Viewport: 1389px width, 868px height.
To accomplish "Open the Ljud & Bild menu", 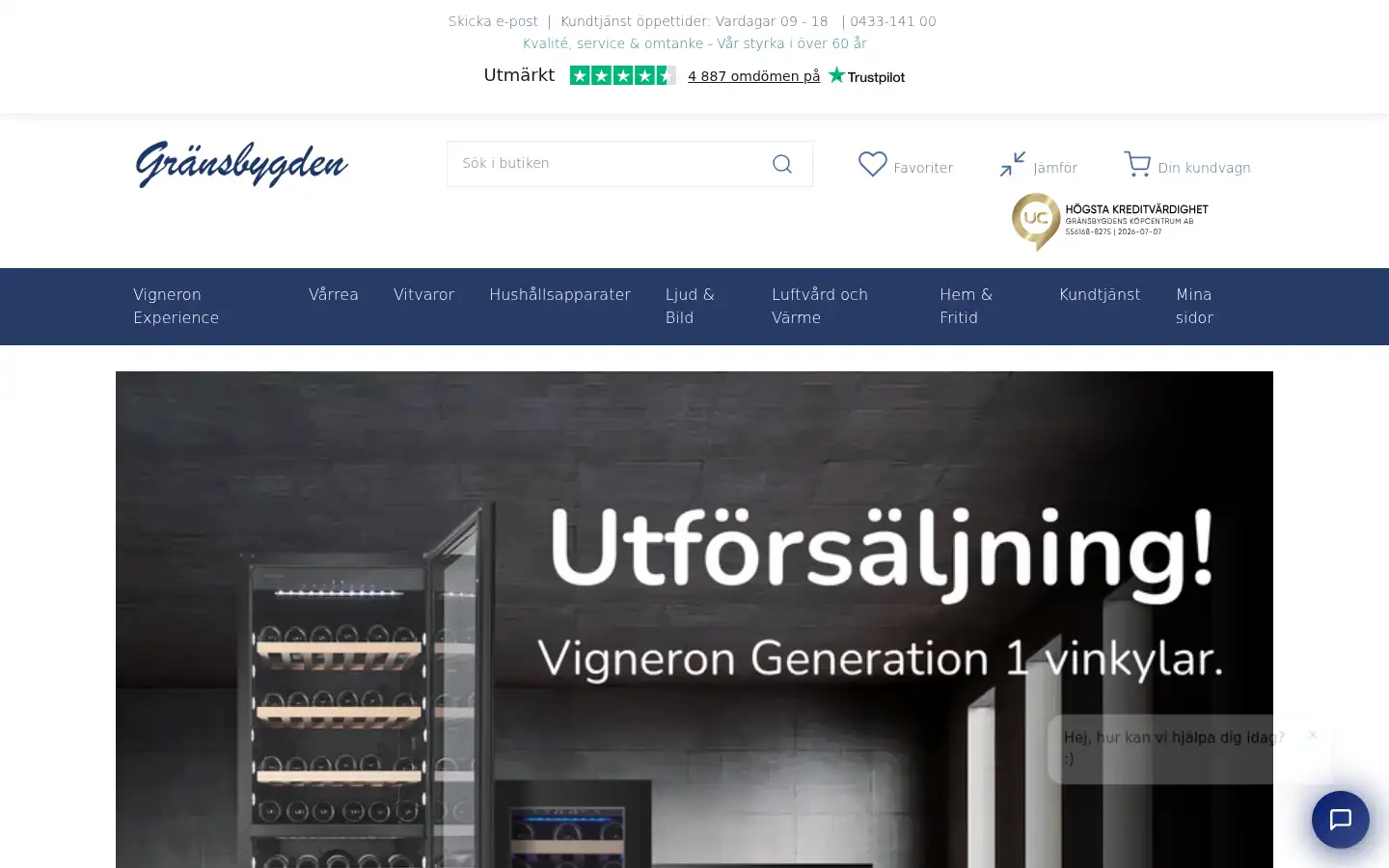I will click(691, 306).
